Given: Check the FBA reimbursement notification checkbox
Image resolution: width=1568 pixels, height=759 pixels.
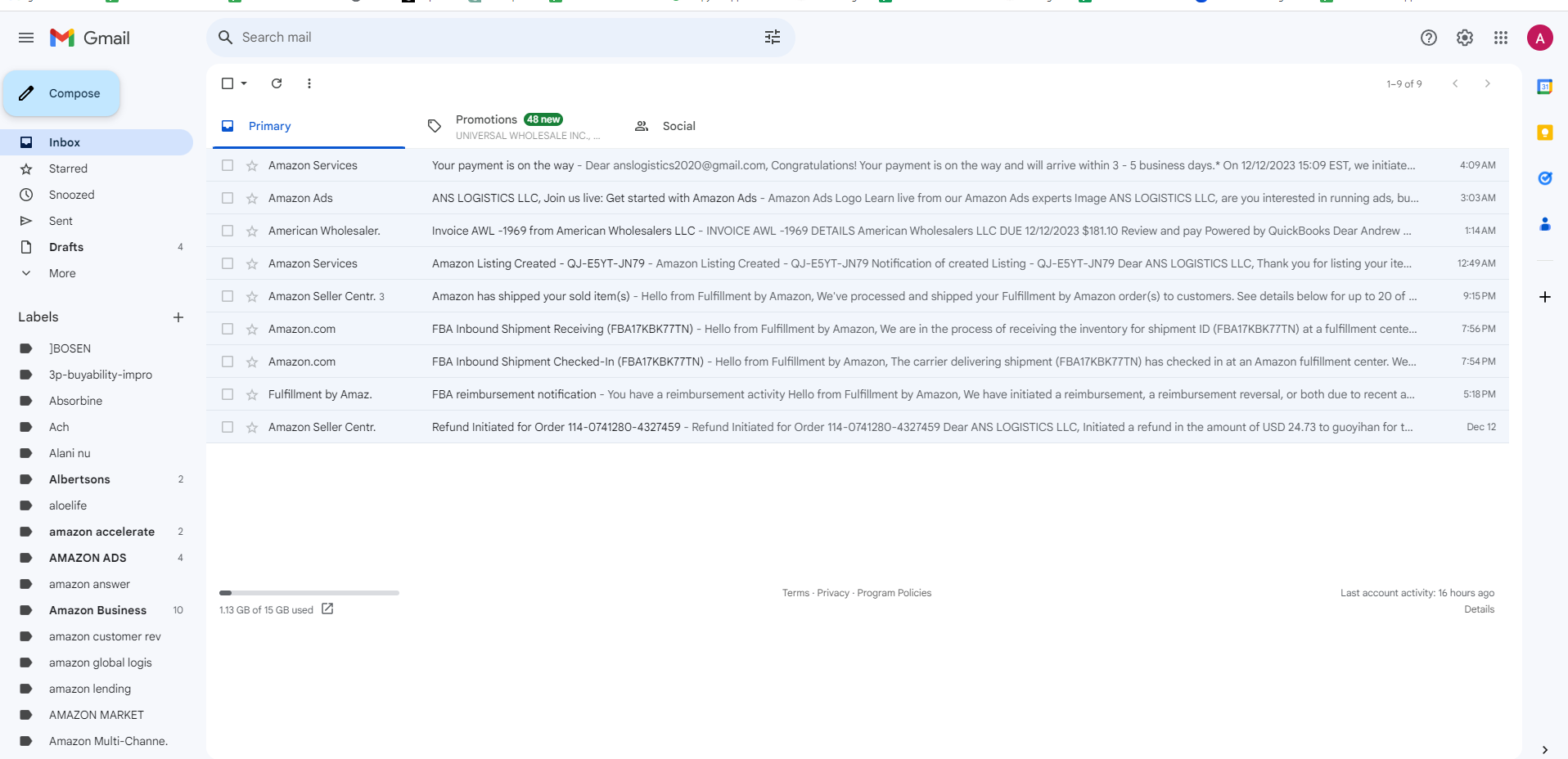Looking at the screenshot, I should (x=228, y=394).
